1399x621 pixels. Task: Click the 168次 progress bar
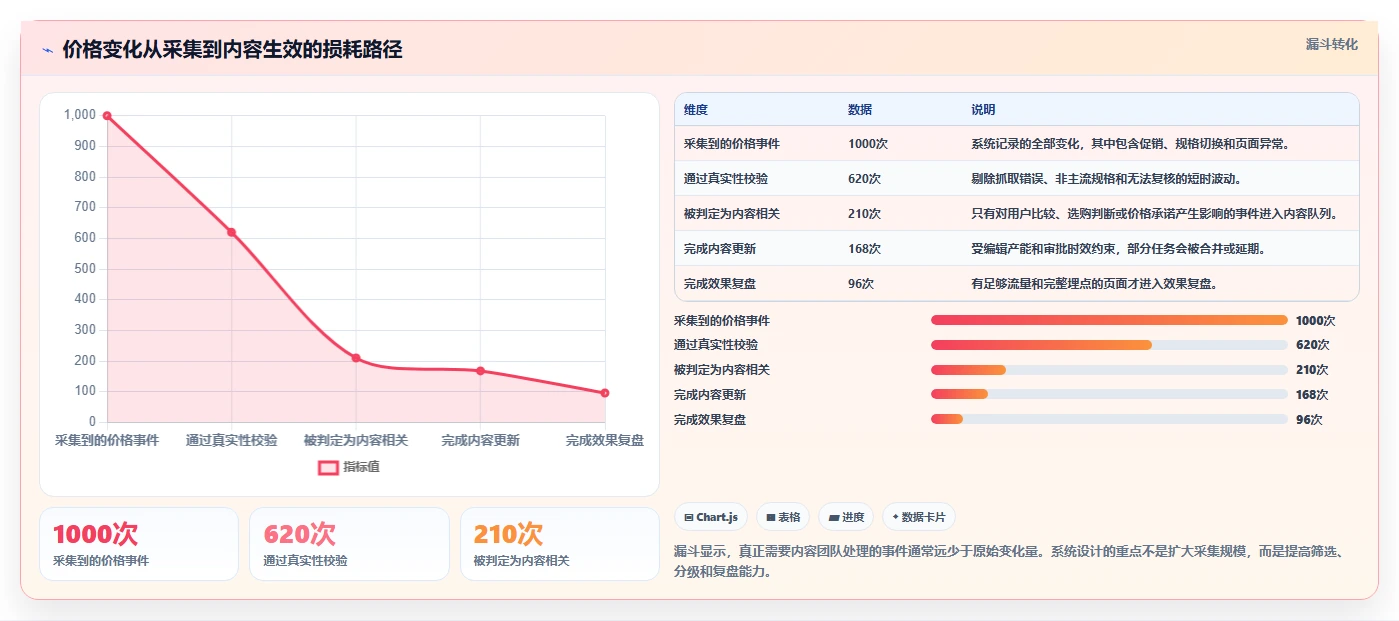coord(1109,394)
